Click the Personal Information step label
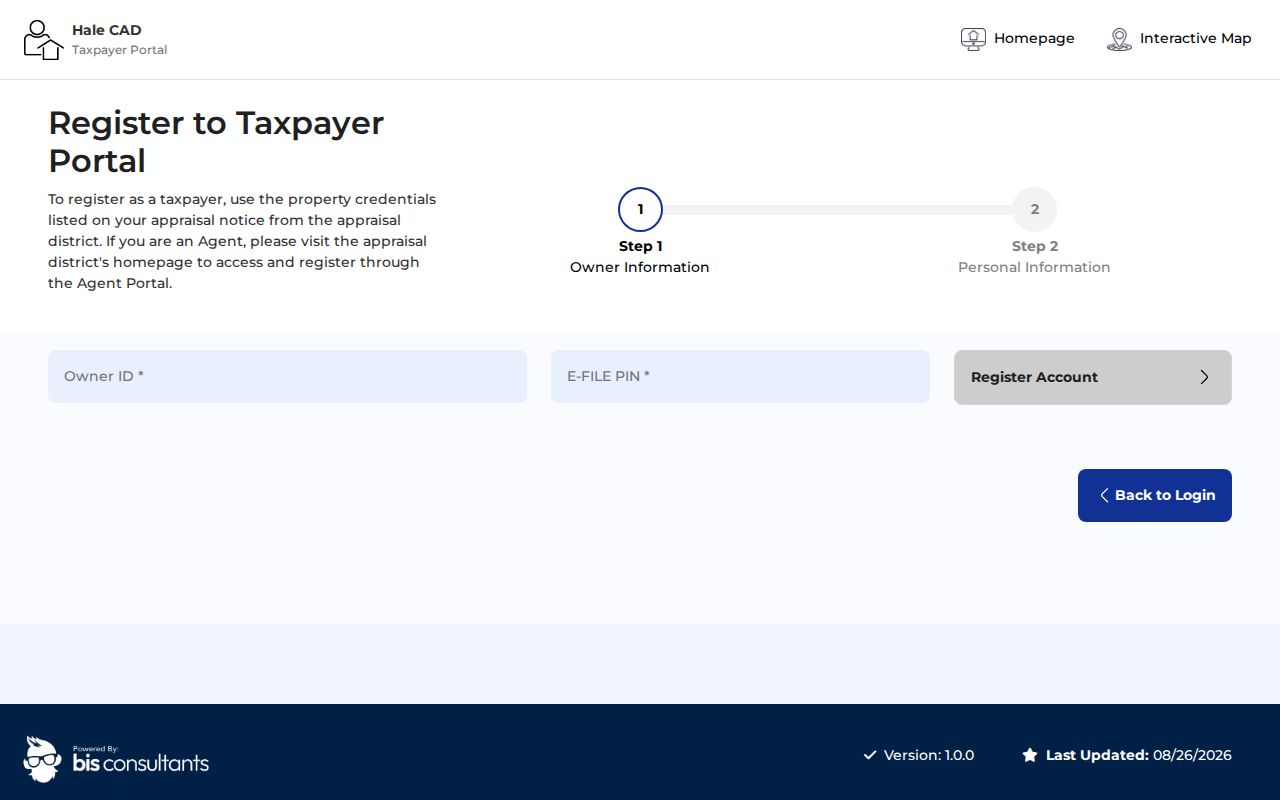1280x800 pixels. pos(1034,267)
